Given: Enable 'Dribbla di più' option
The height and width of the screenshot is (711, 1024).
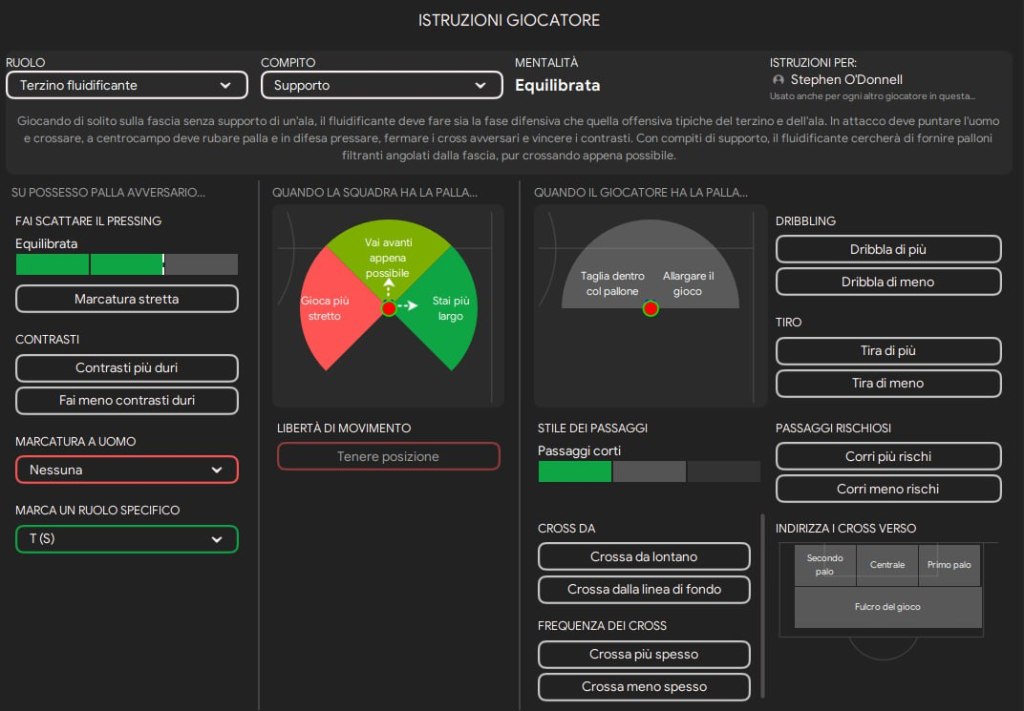Looking at the screenshot, I should coord(888,249).
